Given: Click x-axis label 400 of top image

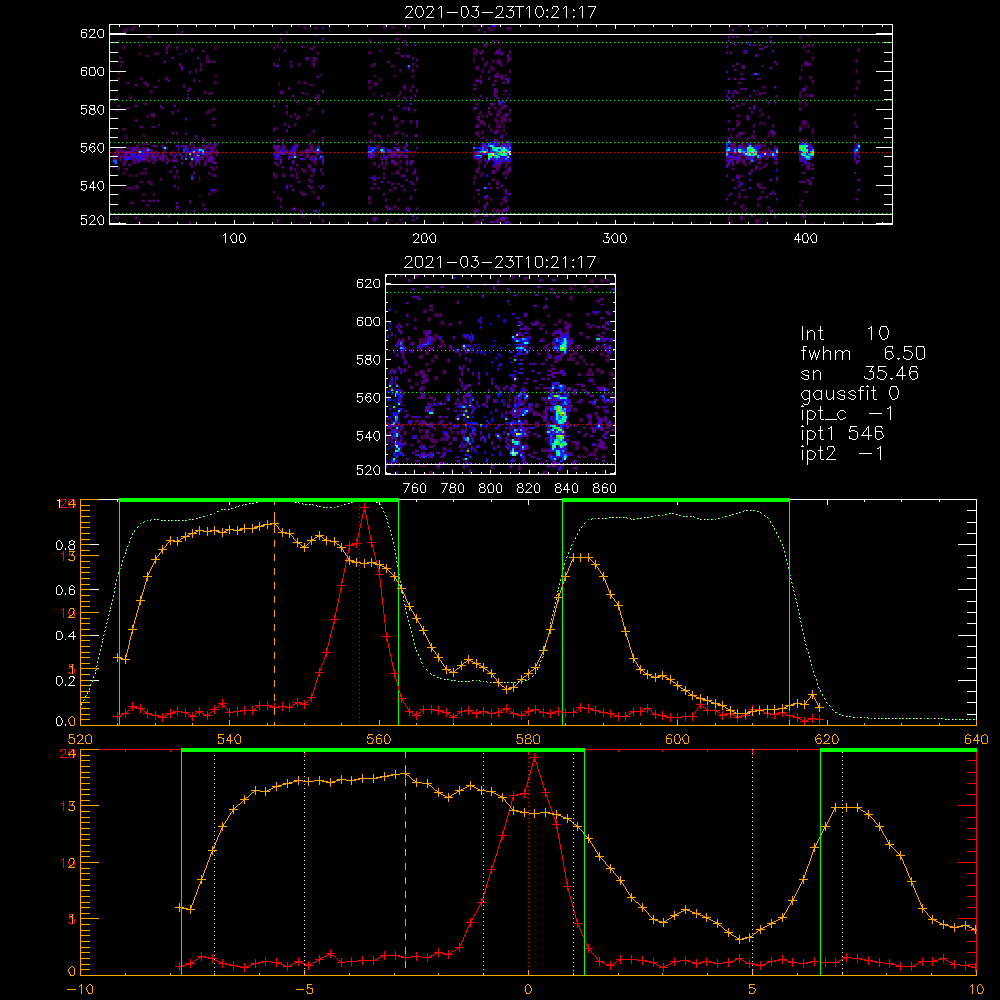Looking at the screenshot, I should coord(805,239).
